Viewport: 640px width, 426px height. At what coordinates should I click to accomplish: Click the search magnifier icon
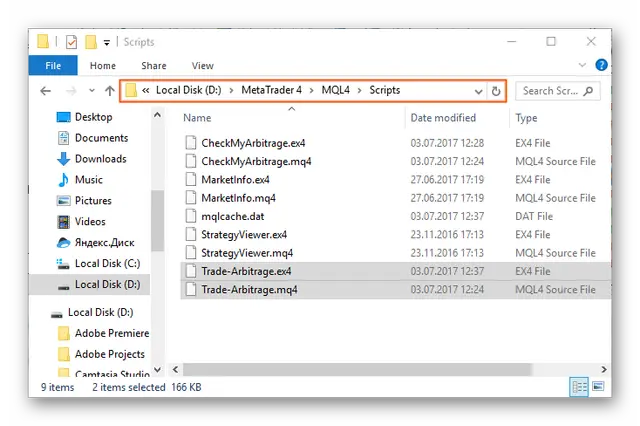coord(588,91)
